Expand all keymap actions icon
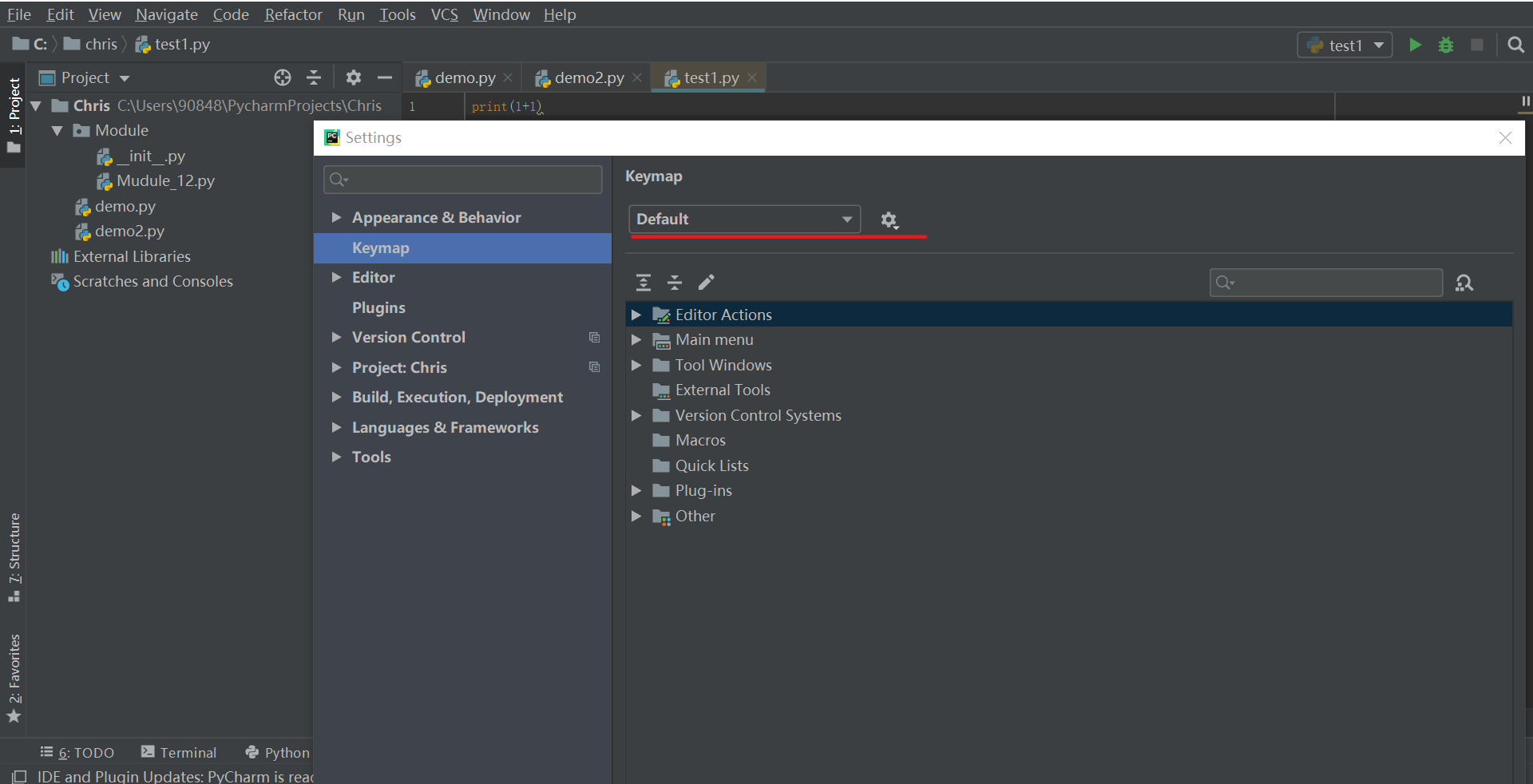This screenshot has width=1533, height=784. (644, 282)
